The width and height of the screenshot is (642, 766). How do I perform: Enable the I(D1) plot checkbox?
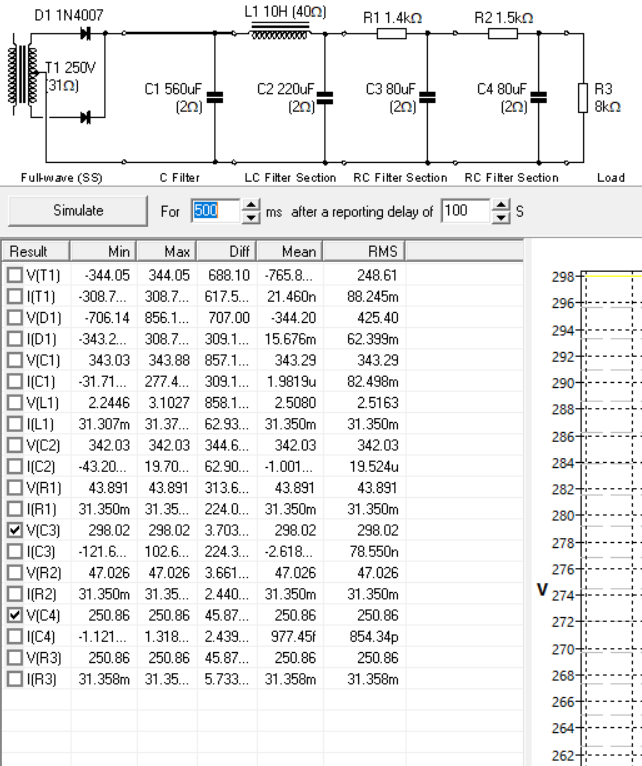(x=15, y=339)
